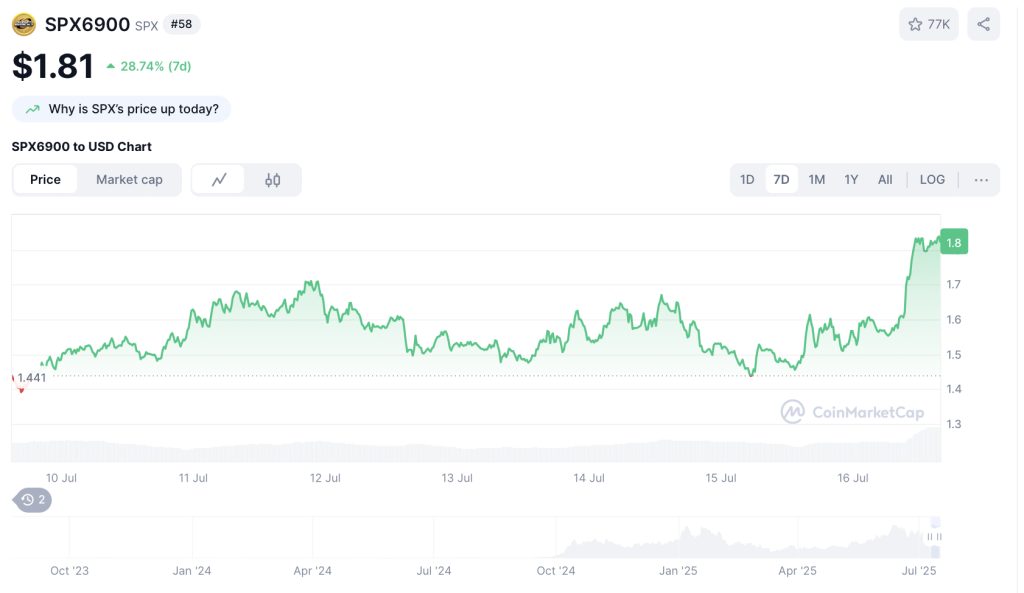The image size is (1024, 593).
Task: Click the 16 Jul date on the axis
Action: click(853, 478)
